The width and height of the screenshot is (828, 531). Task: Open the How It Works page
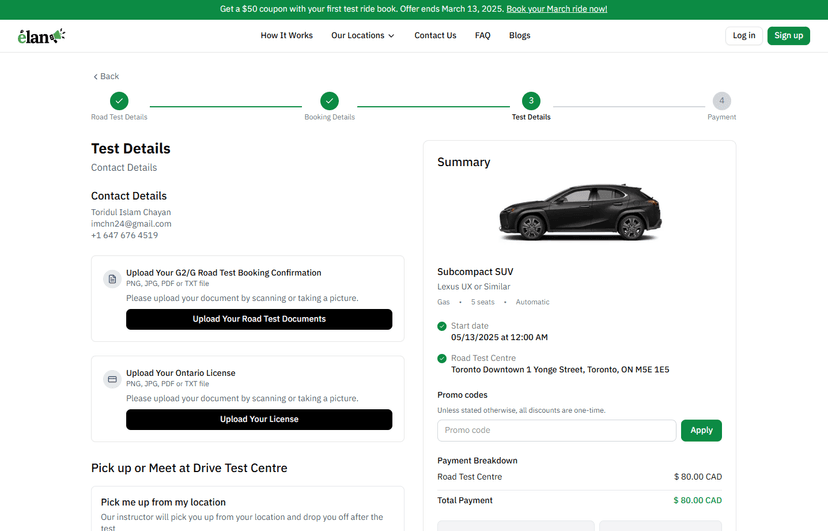[x=287, y=35]
